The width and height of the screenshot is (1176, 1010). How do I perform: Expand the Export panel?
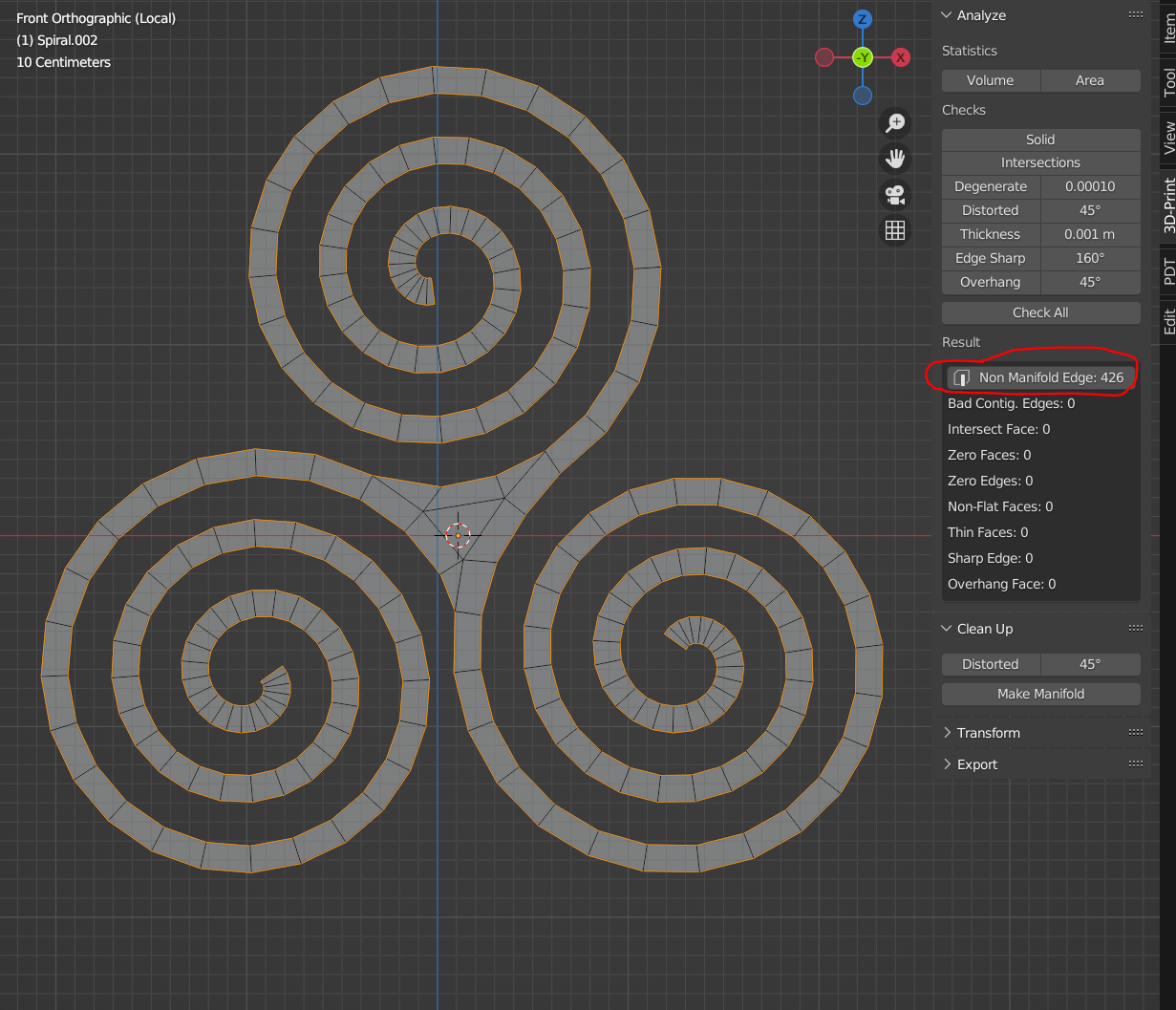(x=977, y=763)
